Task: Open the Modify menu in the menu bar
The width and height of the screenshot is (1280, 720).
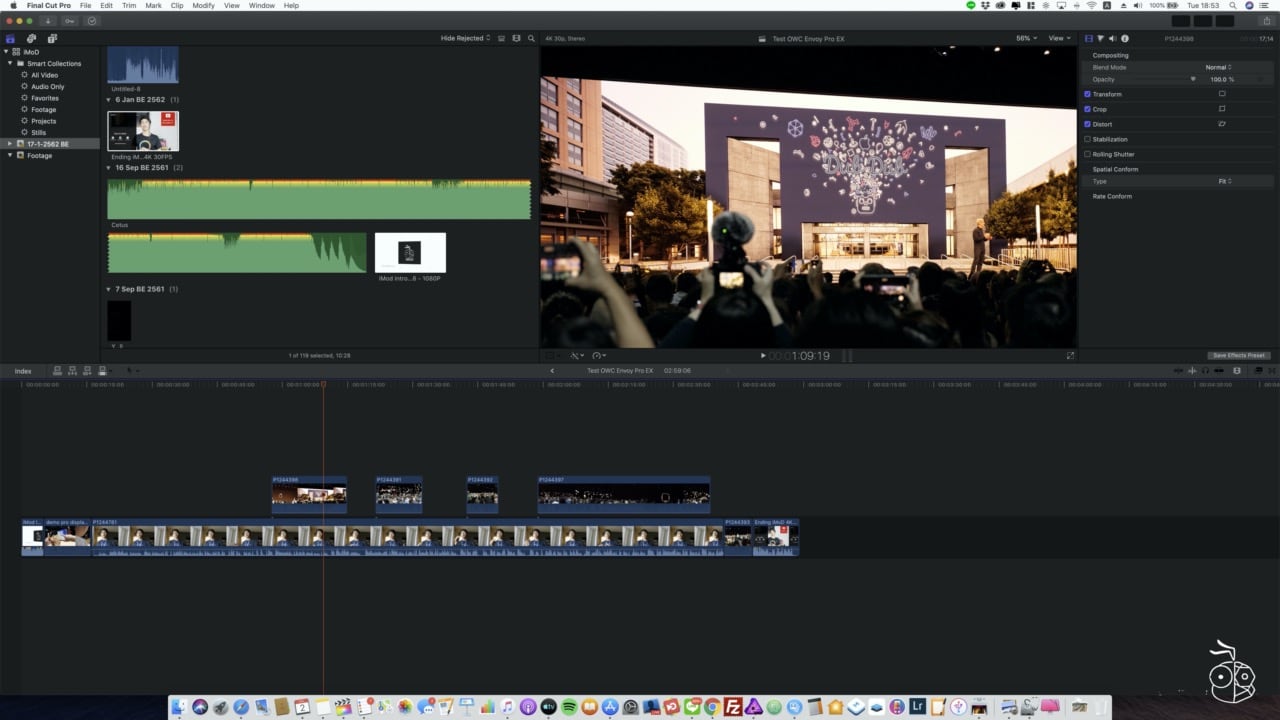Action: click(203, 5)
